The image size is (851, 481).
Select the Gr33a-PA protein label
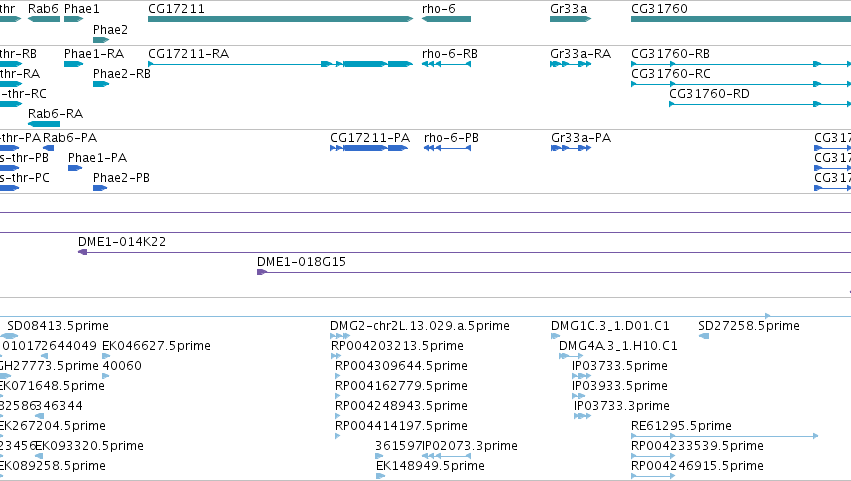(581, 138)
